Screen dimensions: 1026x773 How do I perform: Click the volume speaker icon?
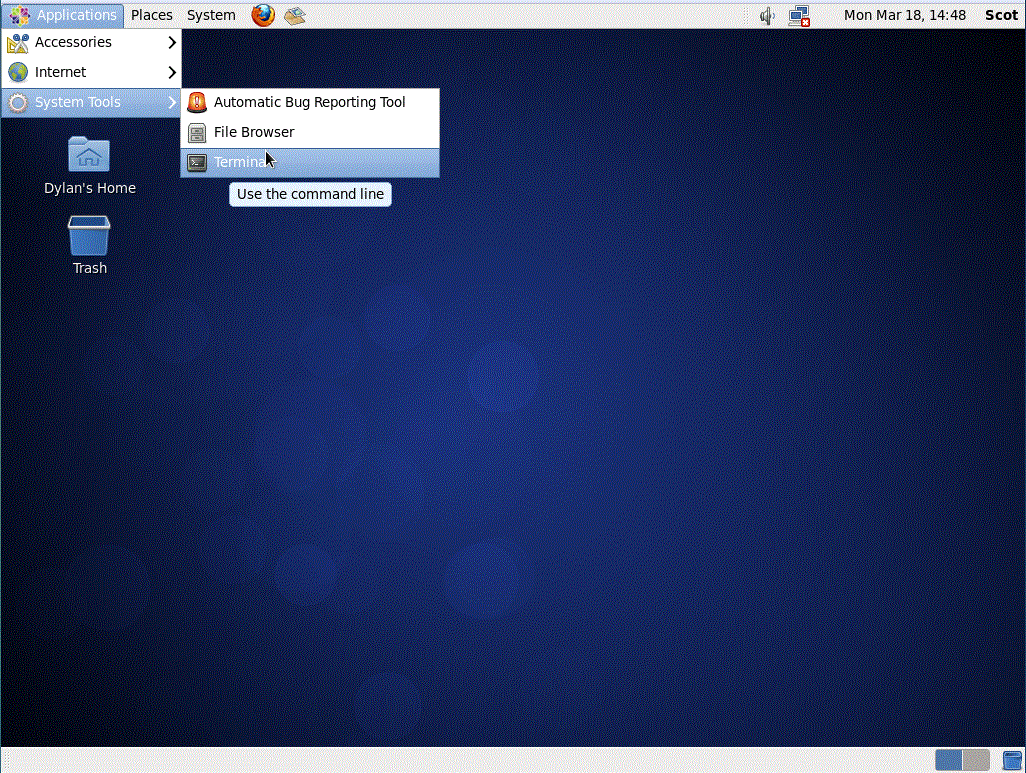(x=765, y=15)
